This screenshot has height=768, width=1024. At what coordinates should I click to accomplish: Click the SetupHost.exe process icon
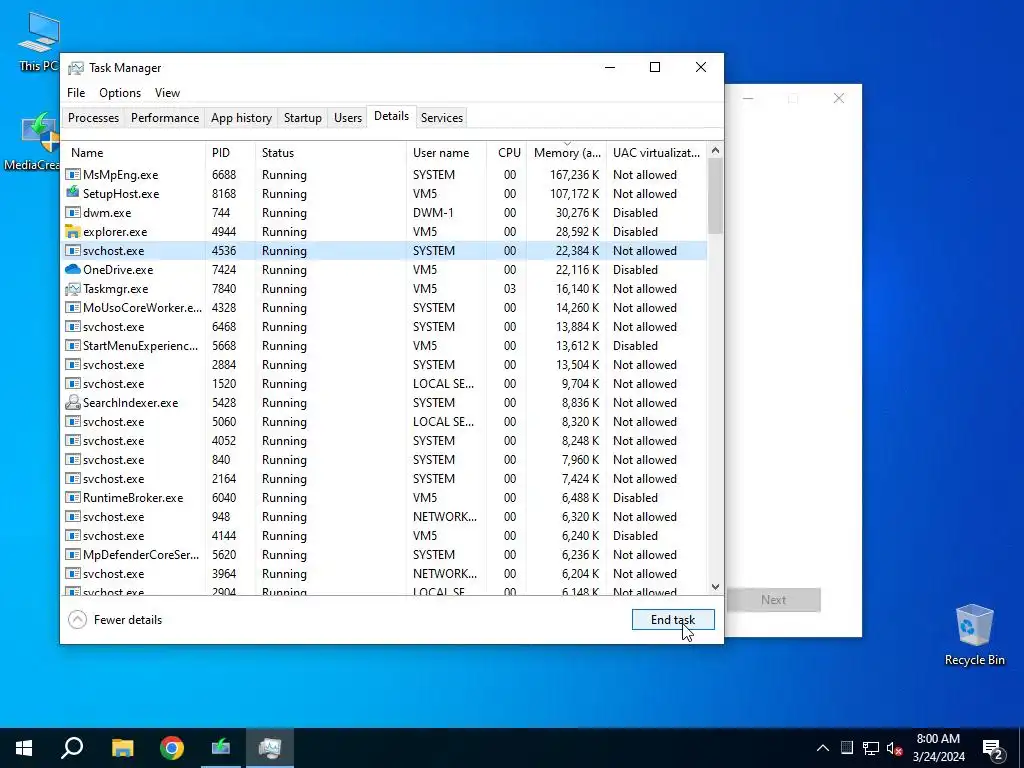[x=72, y=193]
